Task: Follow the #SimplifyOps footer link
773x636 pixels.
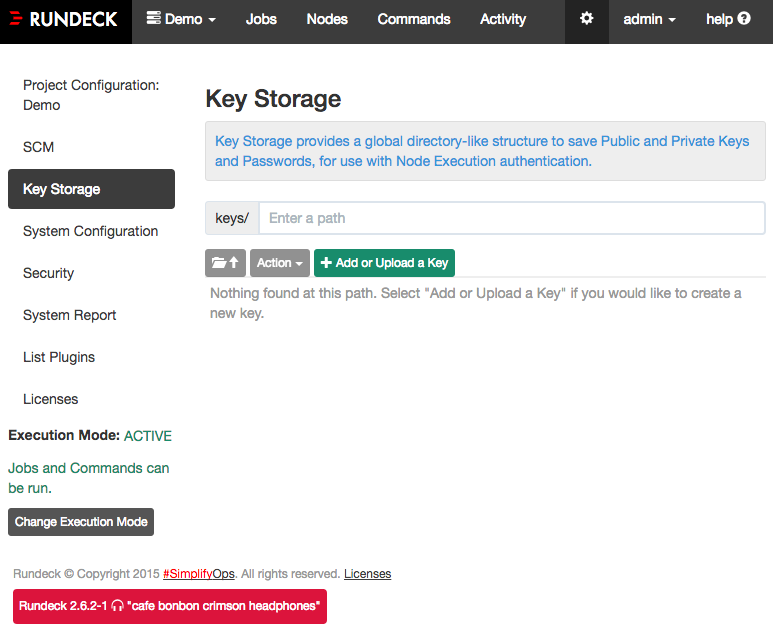Action: 198,574
